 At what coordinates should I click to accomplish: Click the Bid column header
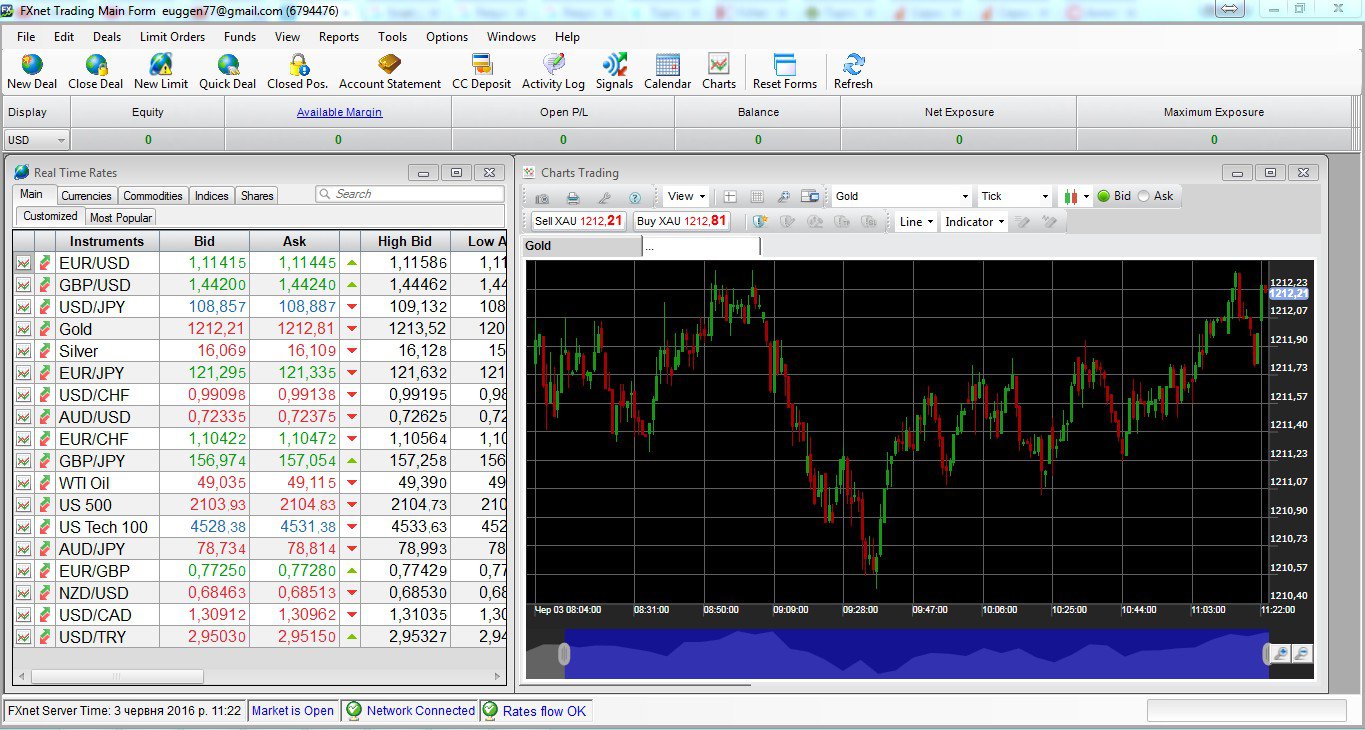click(x=204, y=241)
